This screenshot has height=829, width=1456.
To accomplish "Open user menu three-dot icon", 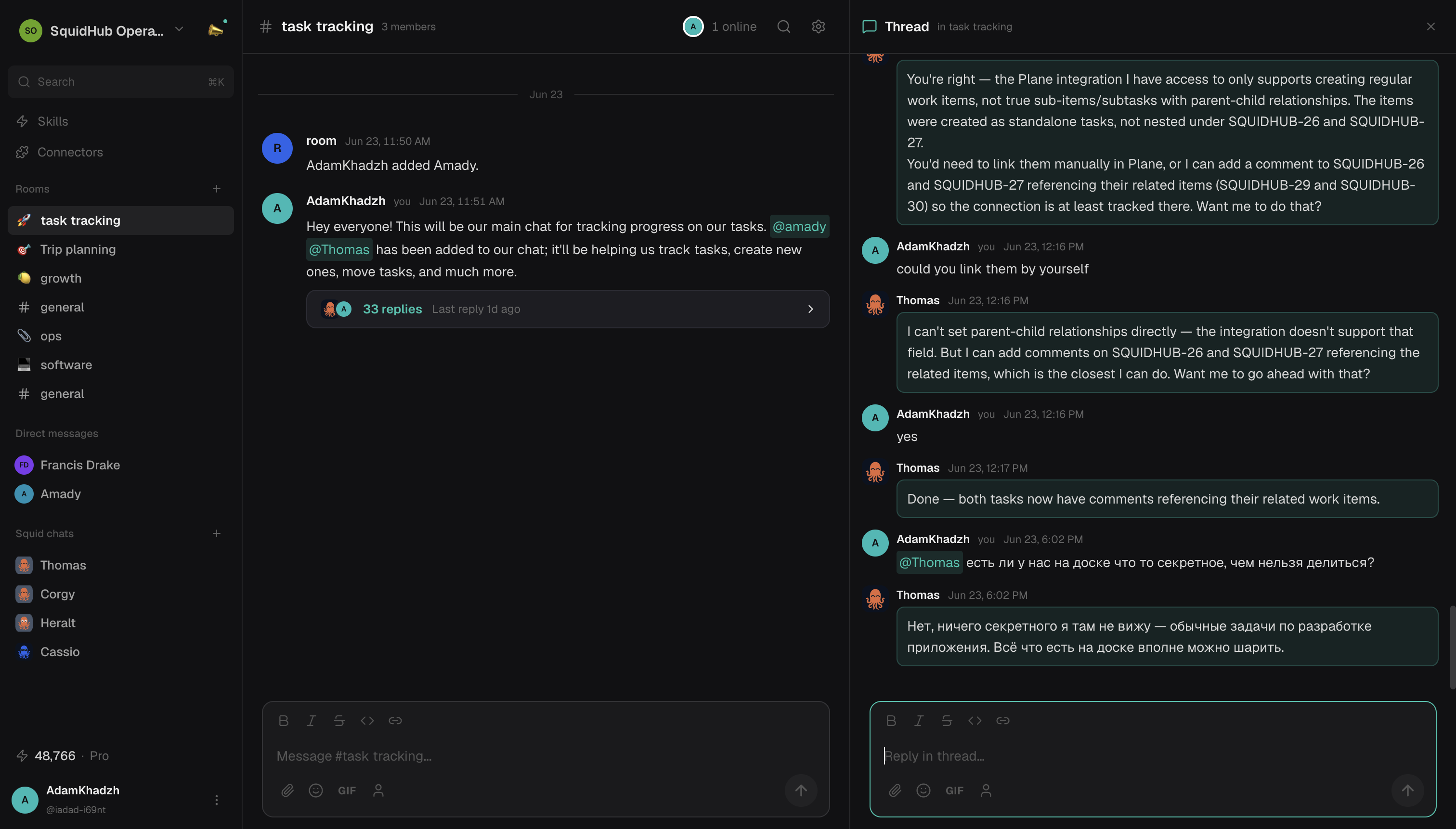I will pos(216,800).
